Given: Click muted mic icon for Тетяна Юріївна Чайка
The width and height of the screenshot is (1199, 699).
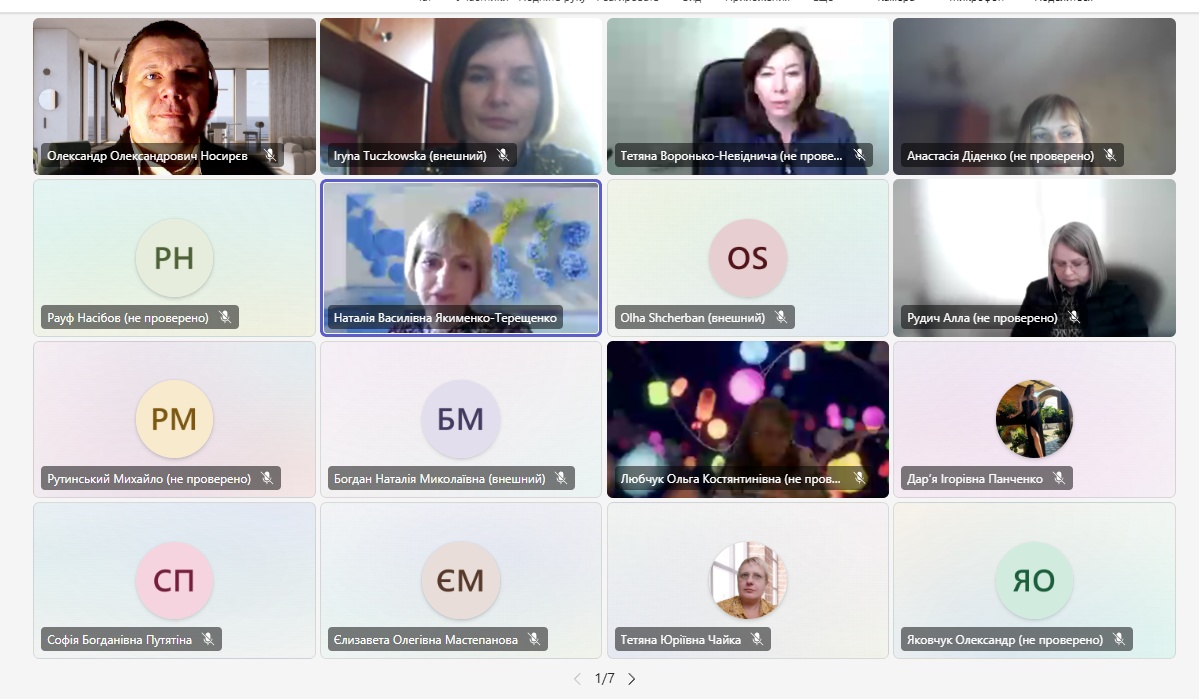Looking at the screenshot, I should coord(757,639).
